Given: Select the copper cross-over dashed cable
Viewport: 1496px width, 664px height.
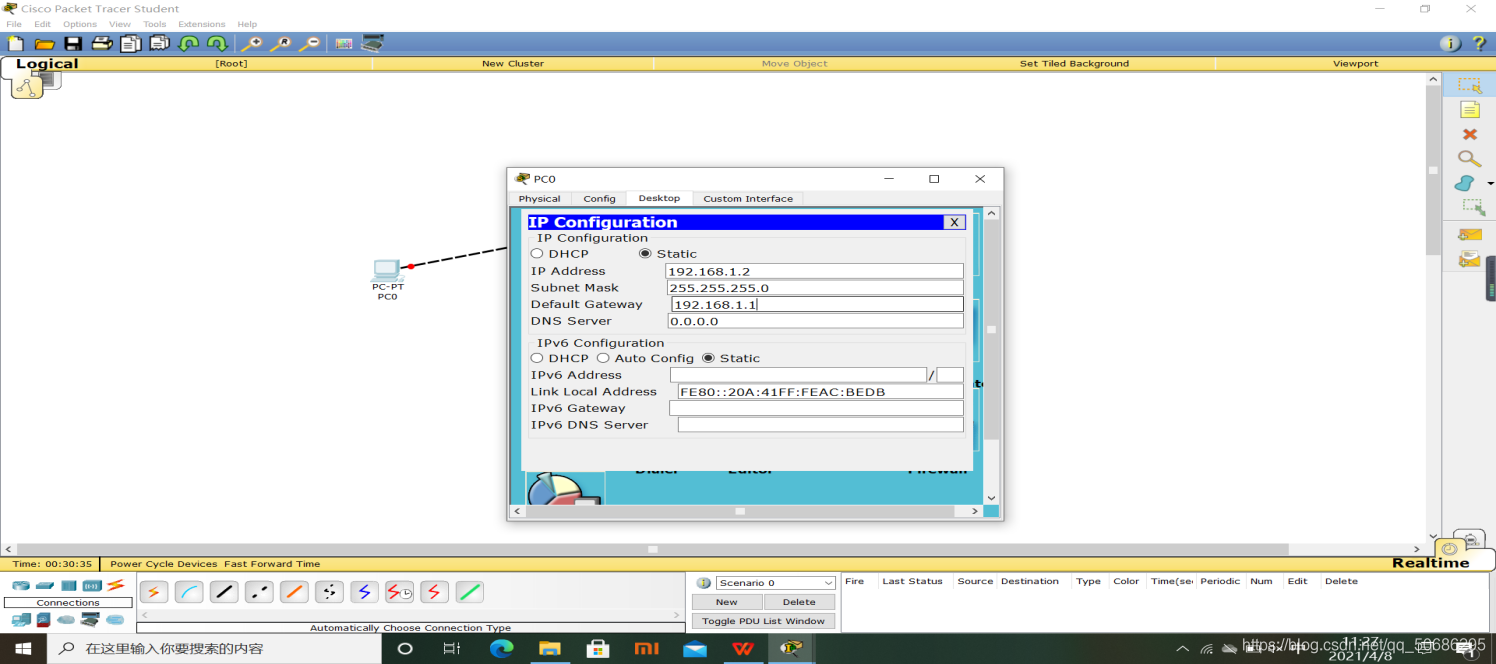Looking at the screenshot, I should tap(259, 592).
